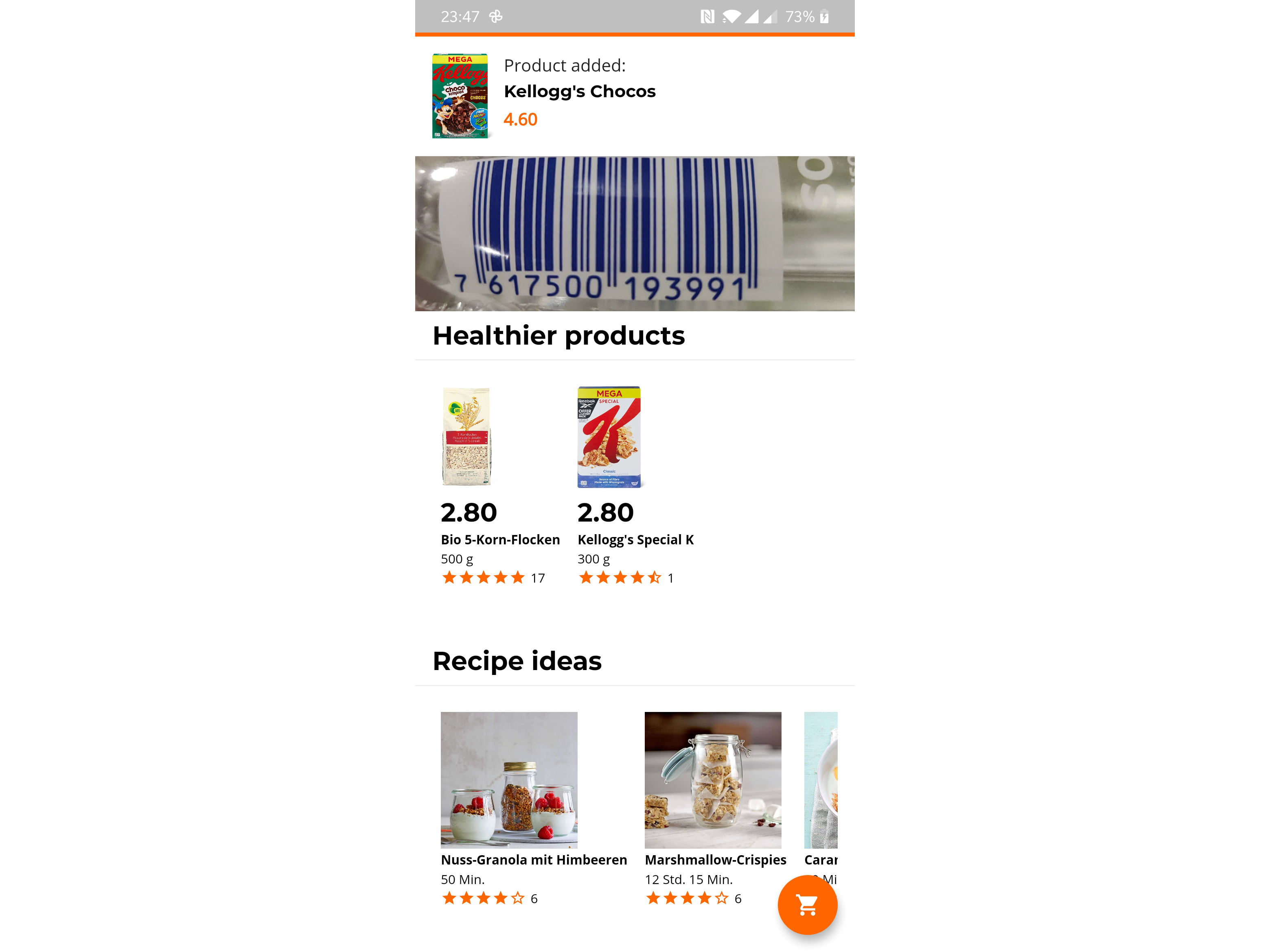Screen dimensions: 1270x952
Task: Tap the scanned barcode camera view
Action: (635, 234)
